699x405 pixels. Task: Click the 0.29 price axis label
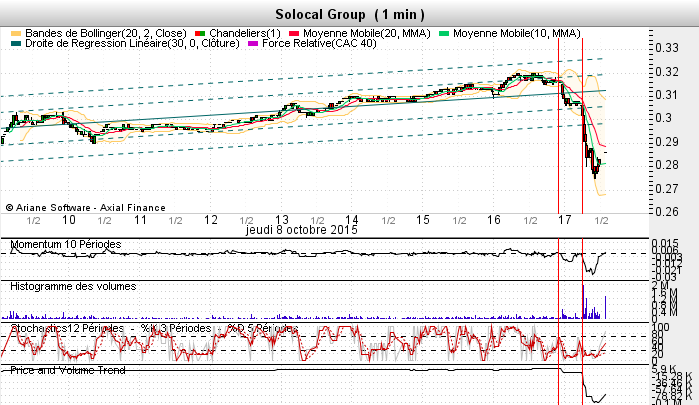click(667, 142)
